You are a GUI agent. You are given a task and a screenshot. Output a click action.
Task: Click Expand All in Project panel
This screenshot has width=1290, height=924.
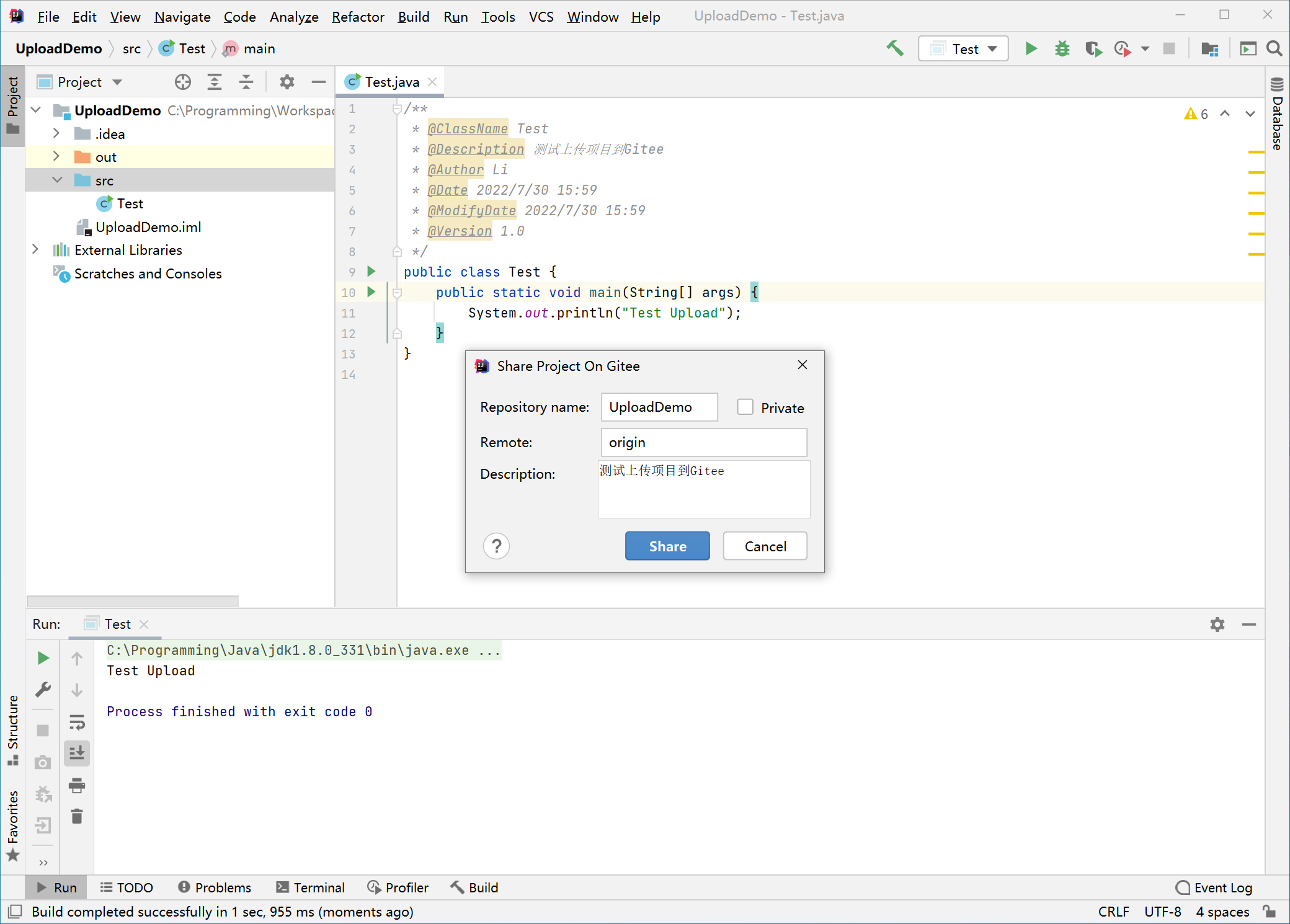coord(215,82)
